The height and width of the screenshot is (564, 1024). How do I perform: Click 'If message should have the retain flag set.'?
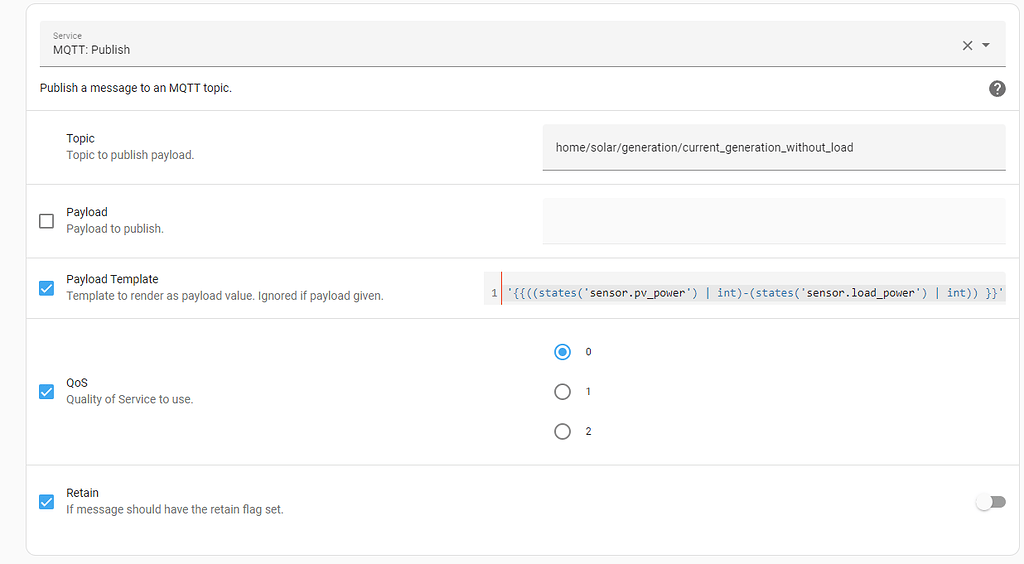pyautogui.click(x=175, y=510)
